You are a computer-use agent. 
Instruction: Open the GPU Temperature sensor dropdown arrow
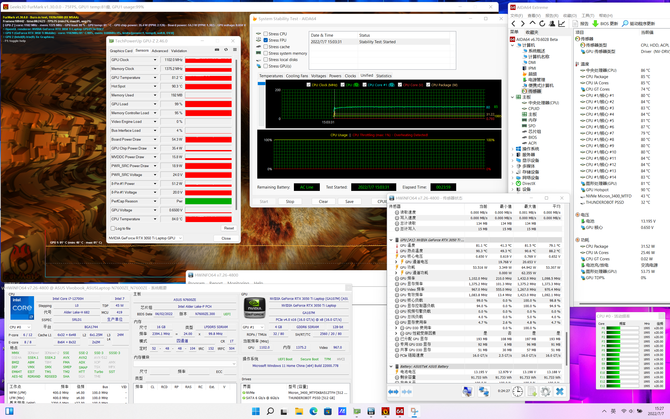click(155, 77)
